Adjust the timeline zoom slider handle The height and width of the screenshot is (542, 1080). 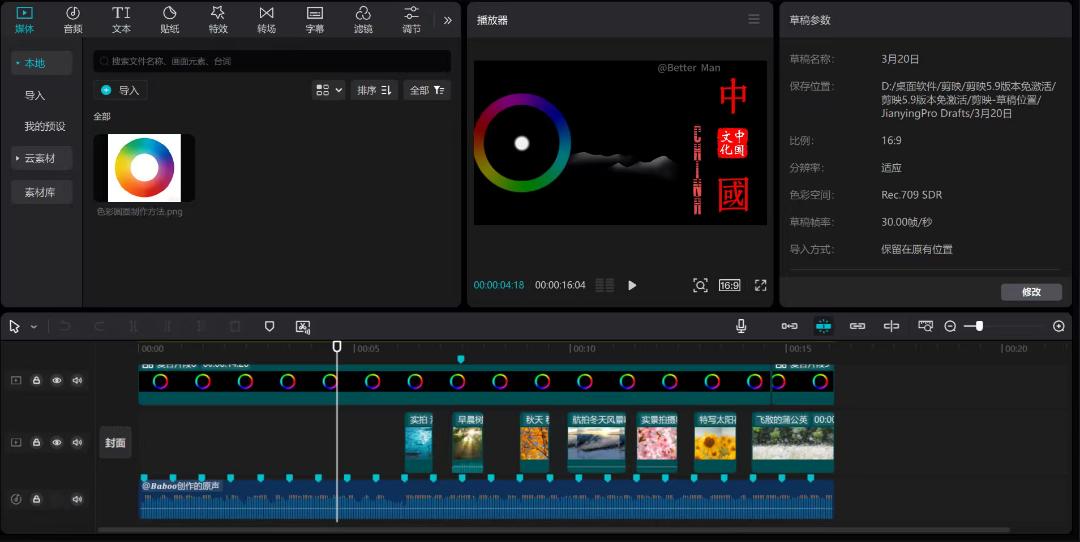pyautogui.click(x=979, y=326)
